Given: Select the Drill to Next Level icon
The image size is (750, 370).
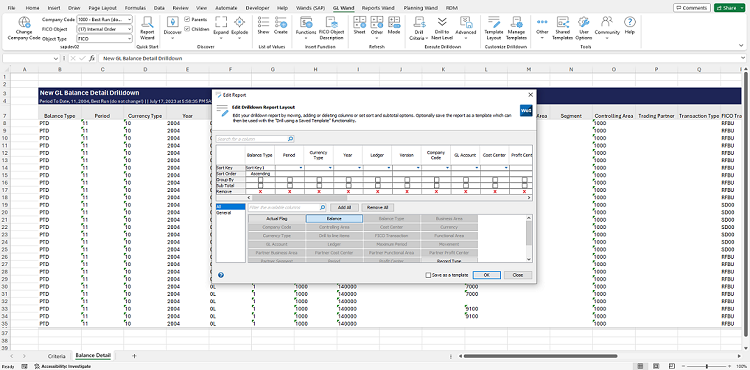Looking at the screenshot, I should click(x=442, y=28).
